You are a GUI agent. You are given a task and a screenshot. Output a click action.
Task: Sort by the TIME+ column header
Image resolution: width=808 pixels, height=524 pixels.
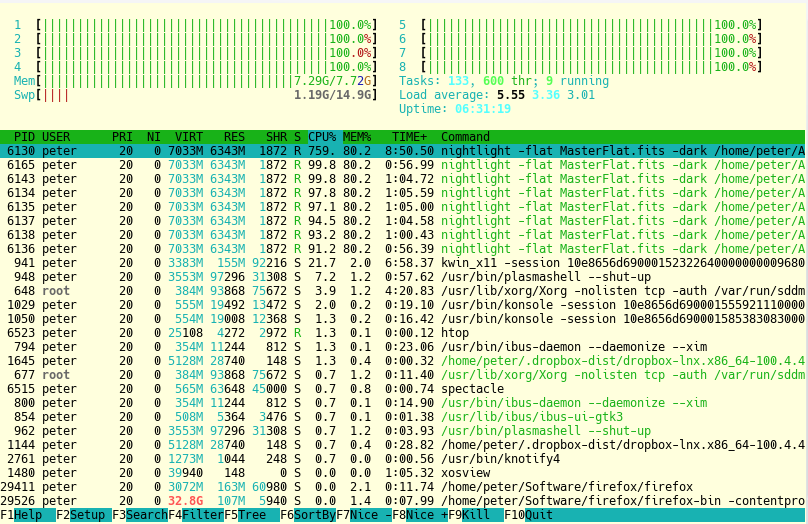point(409,137)
